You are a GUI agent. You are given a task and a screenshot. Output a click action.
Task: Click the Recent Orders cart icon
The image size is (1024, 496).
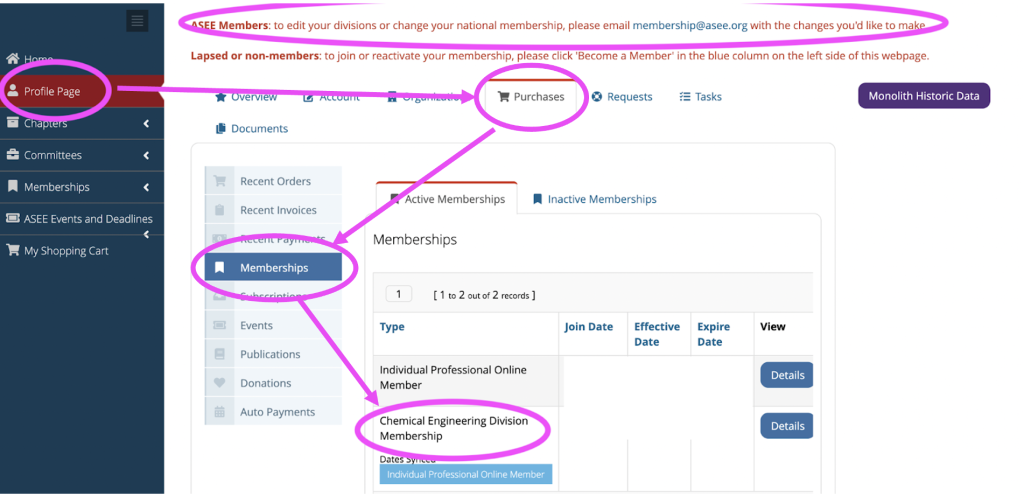click(x=219, y=181)
